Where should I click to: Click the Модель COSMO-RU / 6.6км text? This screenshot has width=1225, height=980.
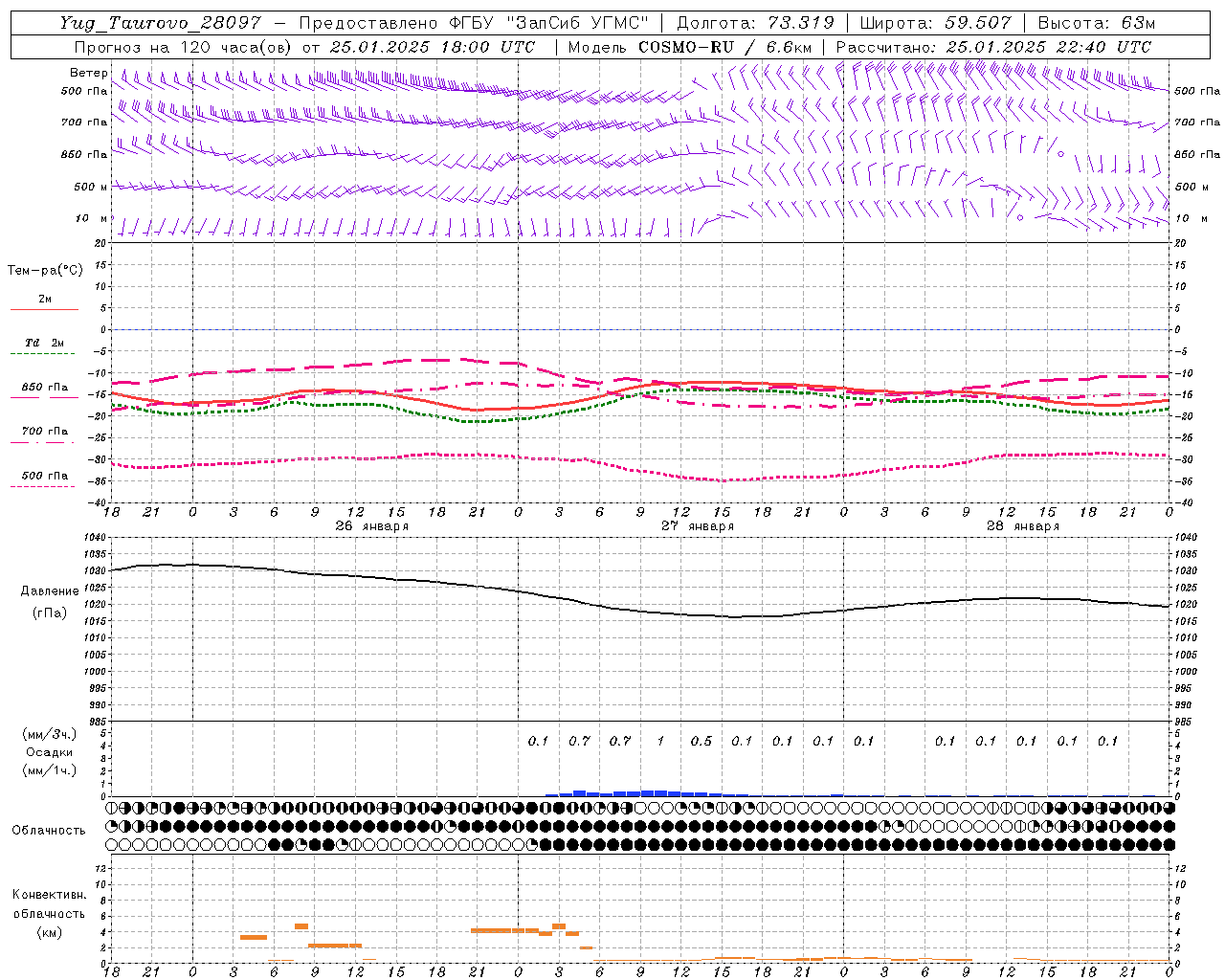689,47
